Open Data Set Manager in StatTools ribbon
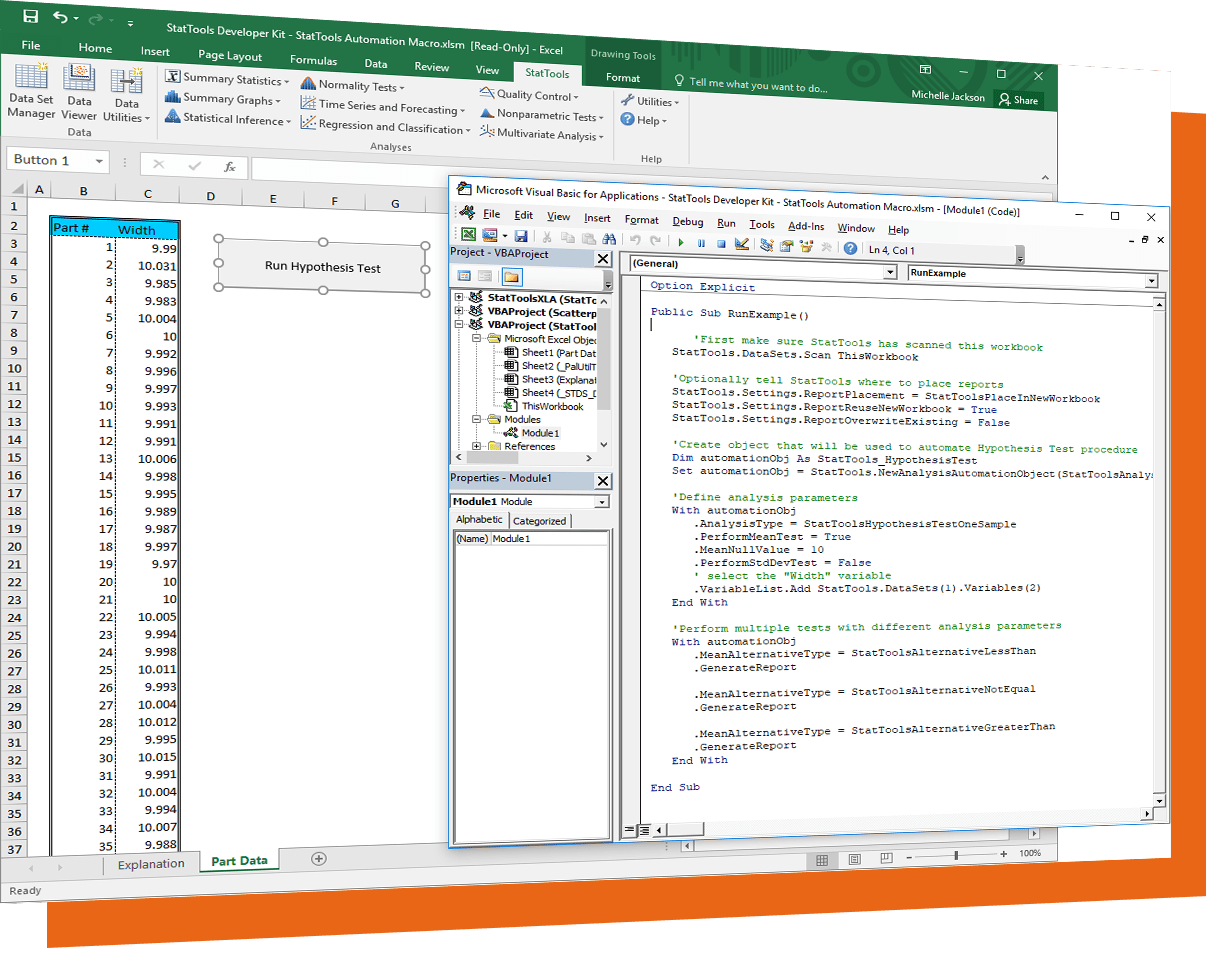 click(31, 92)
